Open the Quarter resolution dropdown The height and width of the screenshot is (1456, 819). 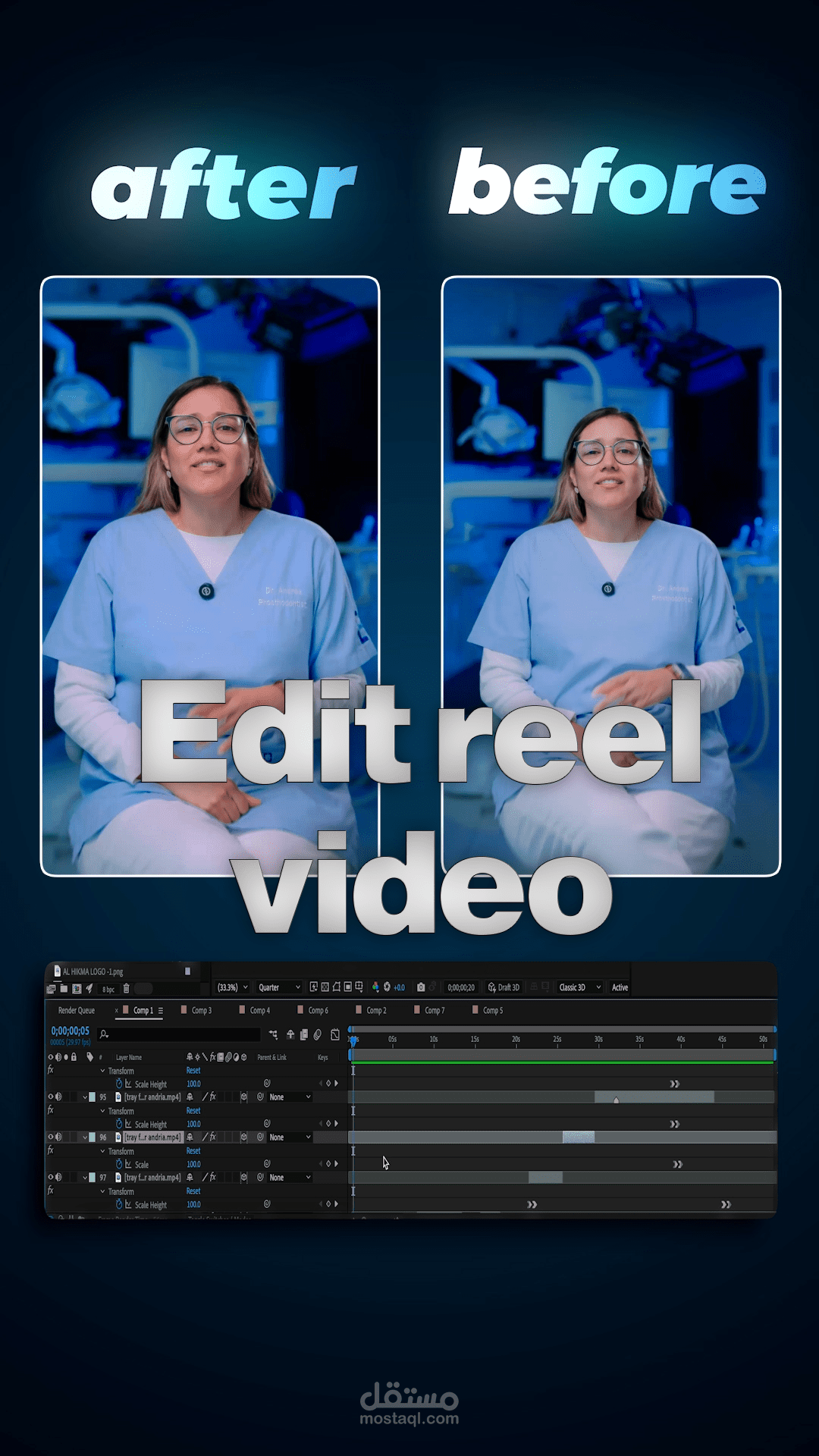pos(279,987)
